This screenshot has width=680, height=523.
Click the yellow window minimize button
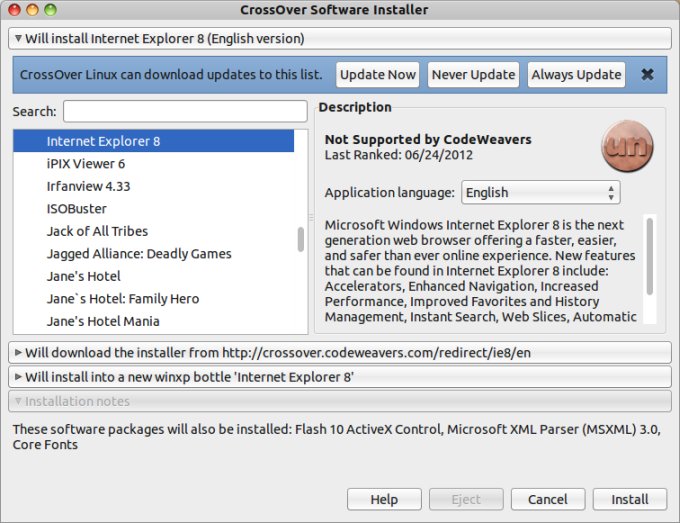[x=33, y=10]
